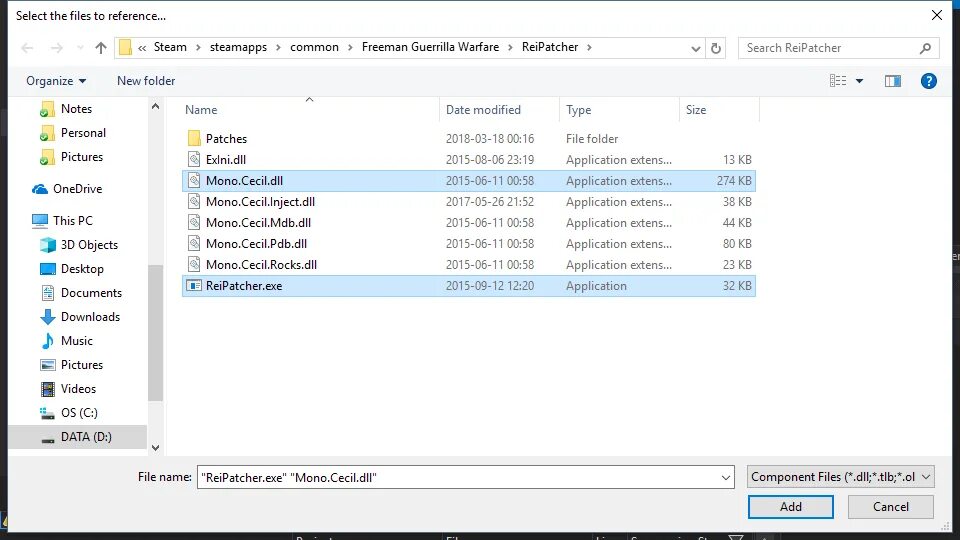Open DATA (D:) drive
Viewport: 960px width, 540px height.
click(86, 437)
